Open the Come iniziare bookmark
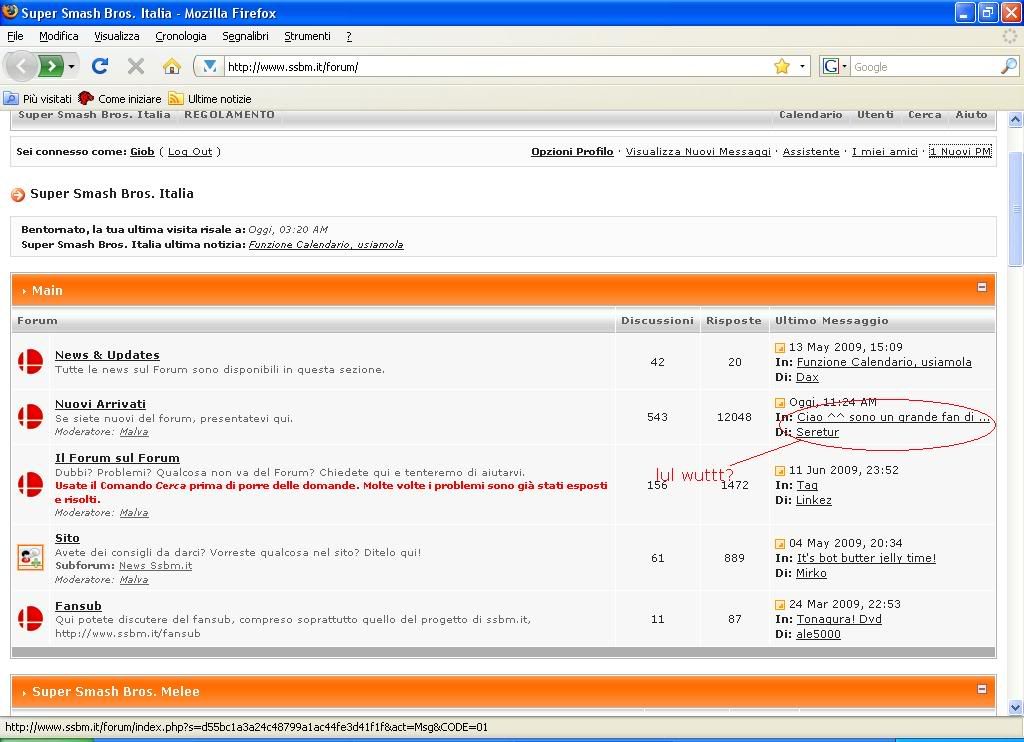1024x742 pixels. click(120, 99)
